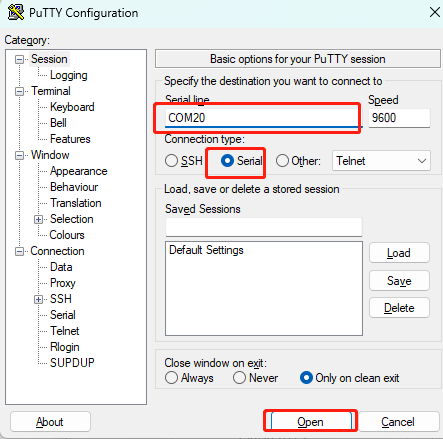Select the Serial connection type radio
Image resolution: width=443 pixels, height=439 pixels.
pyautogui.click(x=227, y=161)
